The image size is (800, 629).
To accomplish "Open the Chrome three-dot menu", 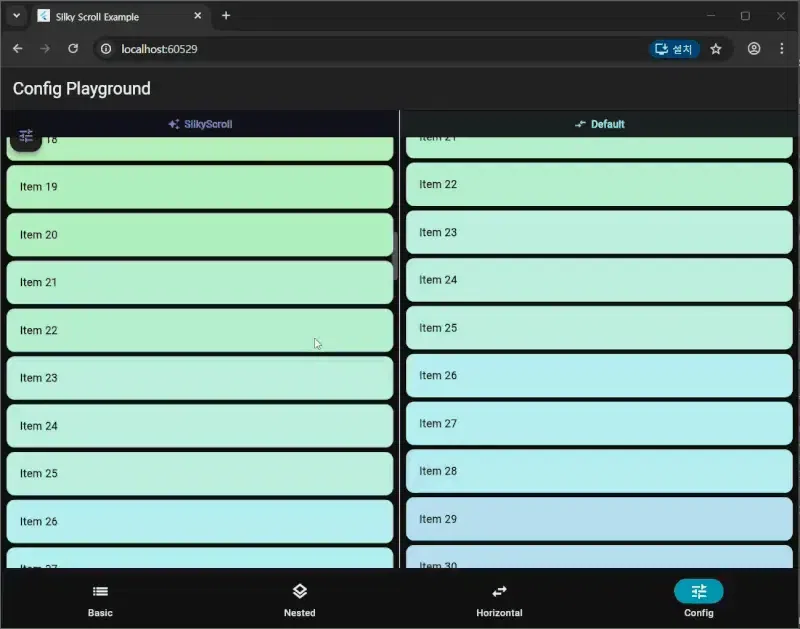I will point(782,48).
